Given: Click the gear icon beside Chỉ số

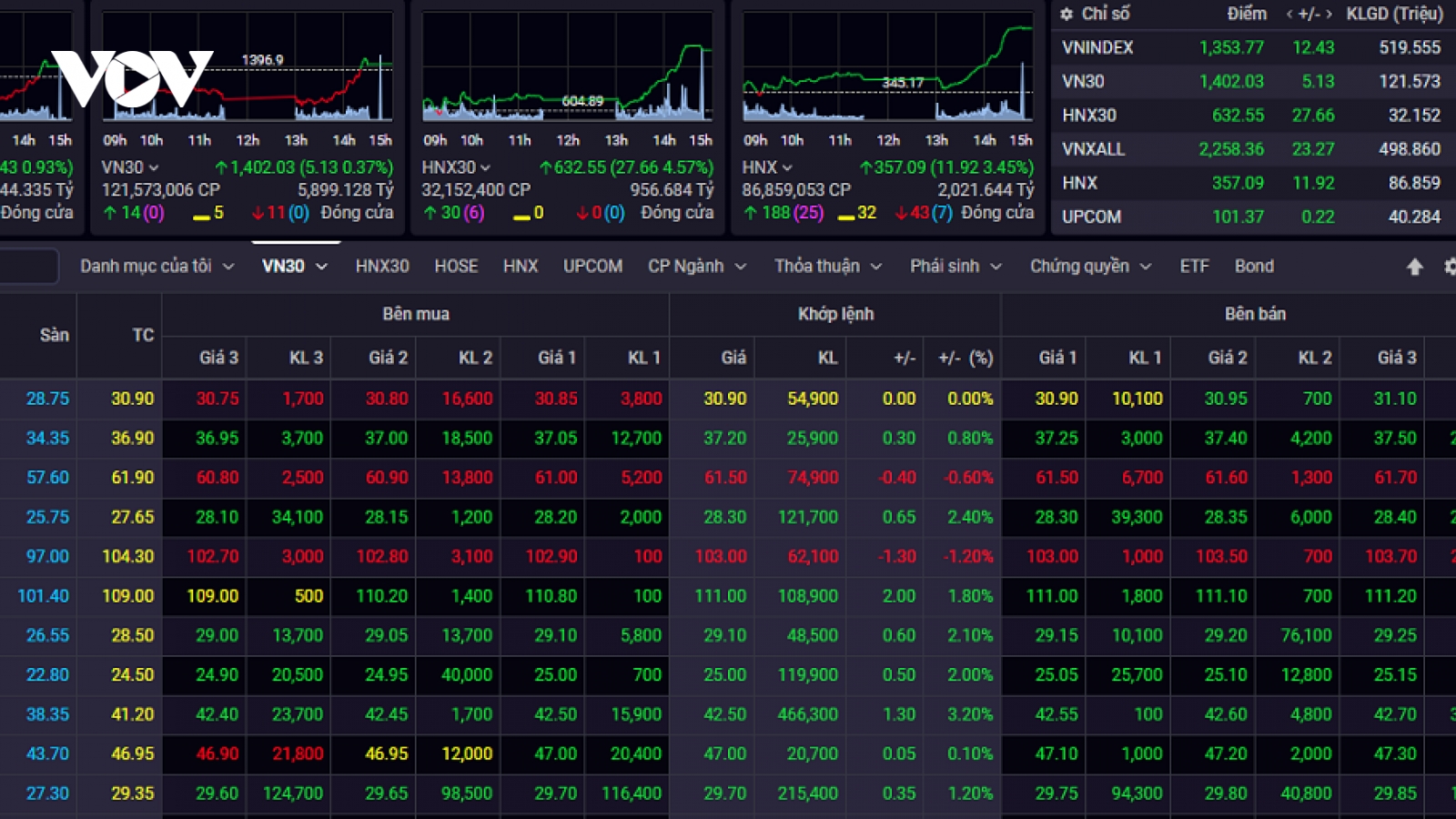Looking at the screenshot, I should (x=1067, y=14).
